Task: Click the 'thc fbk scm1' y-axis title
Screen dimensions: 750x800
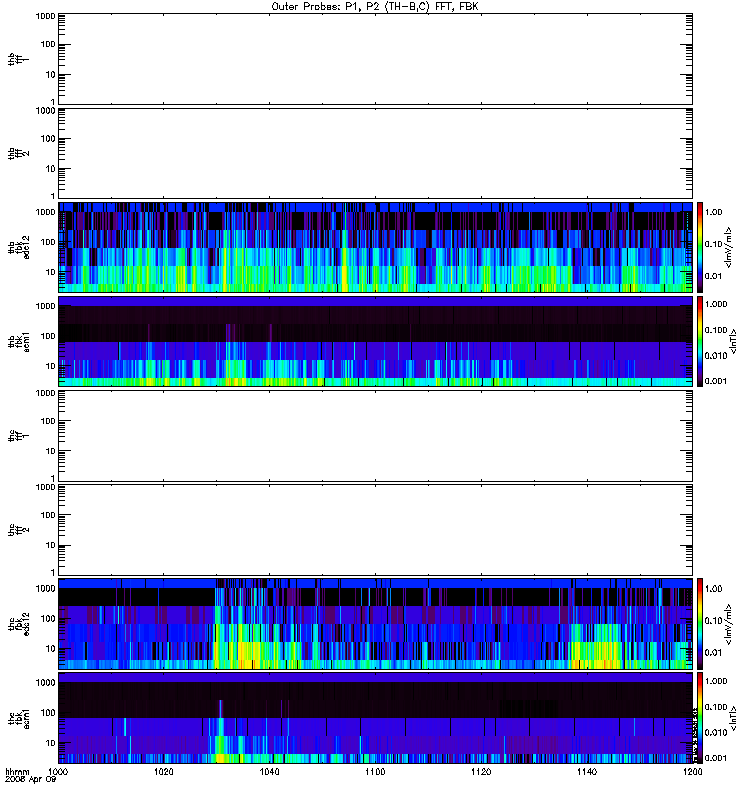Action: (19, 718)
